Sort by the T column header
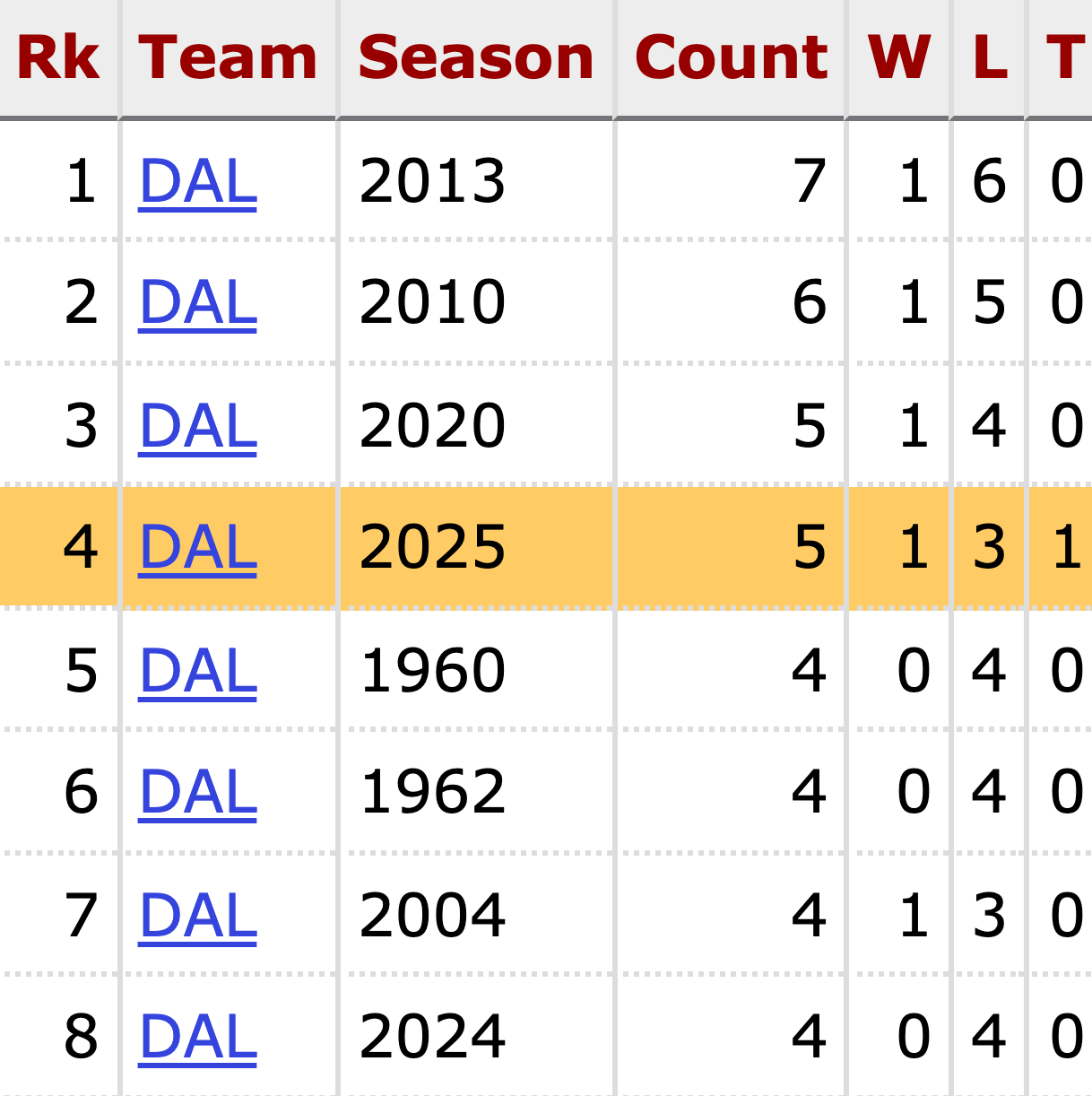Screen dimensions: 1092x1096 coord(1065,58)
